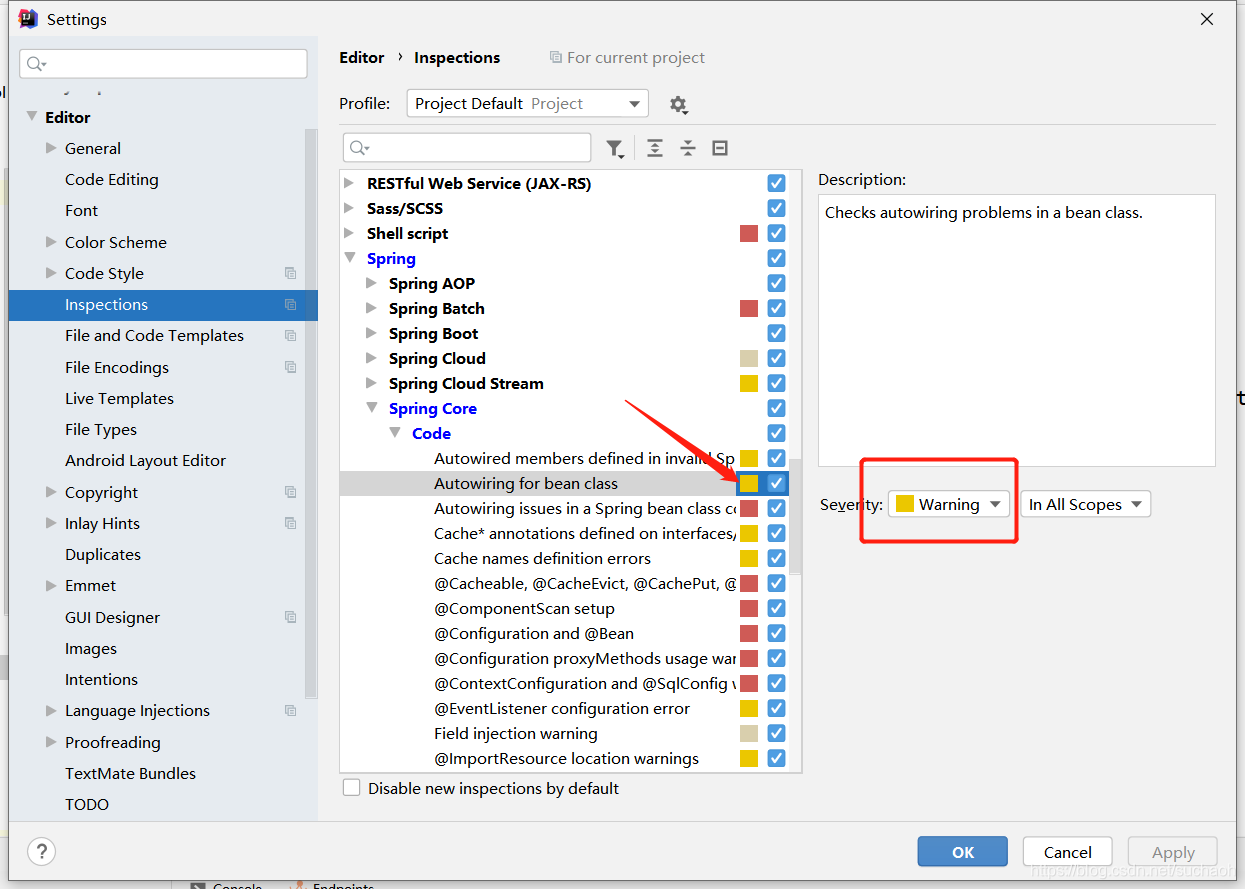The image size is (1245, 889).
Task: Click the copy icon beside Code Style
Action: (290, 273)
